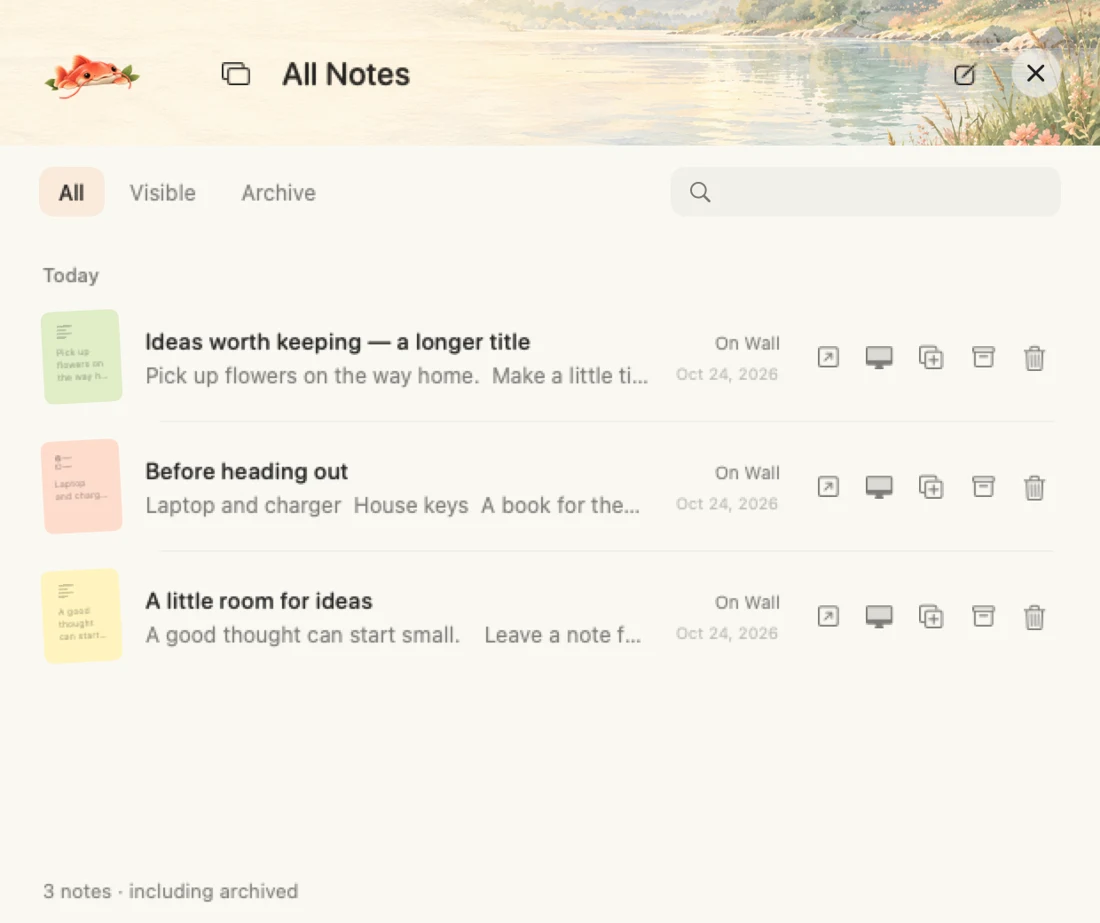Duplicate the 'Before heading out' note
This screenshot has width=1100, height=923.
tap(931, 487)
